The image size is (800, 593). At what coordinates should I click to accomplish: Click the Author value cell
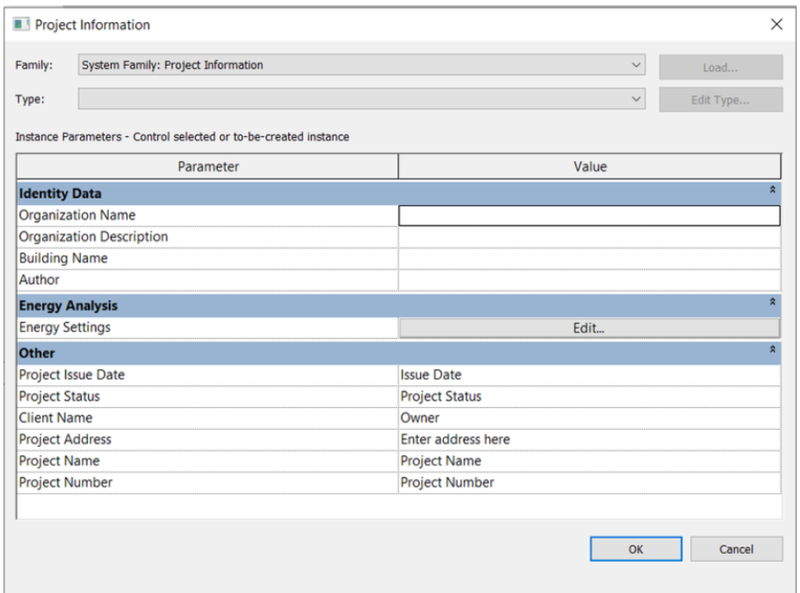(589, 280)
